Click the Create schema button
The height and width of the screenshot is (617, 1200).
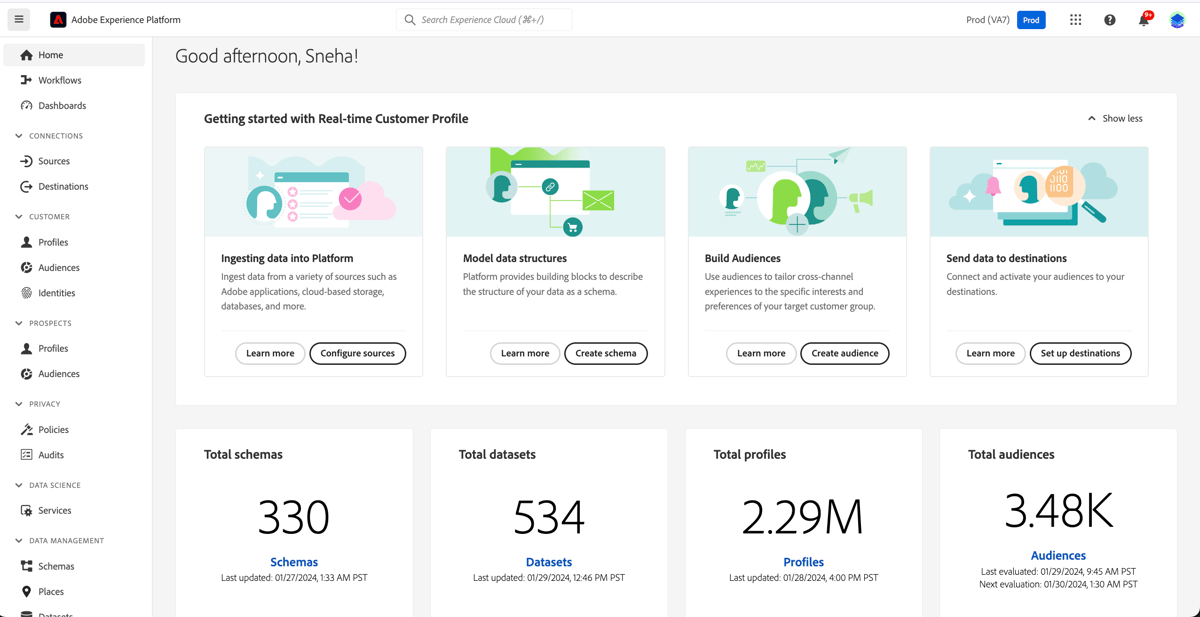coord(605,353)
